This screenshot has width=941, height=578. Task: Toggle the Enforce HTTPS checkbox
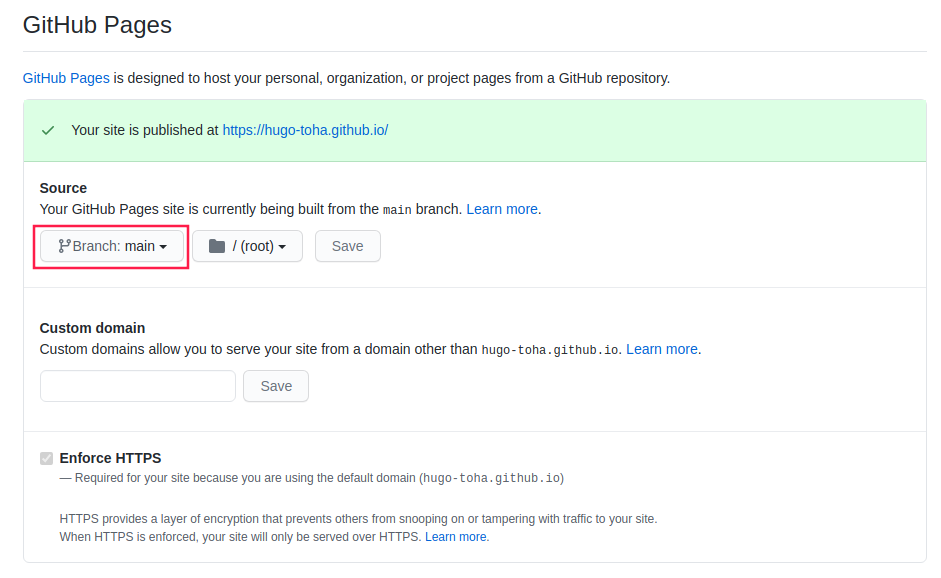click(x=46, y=459)
